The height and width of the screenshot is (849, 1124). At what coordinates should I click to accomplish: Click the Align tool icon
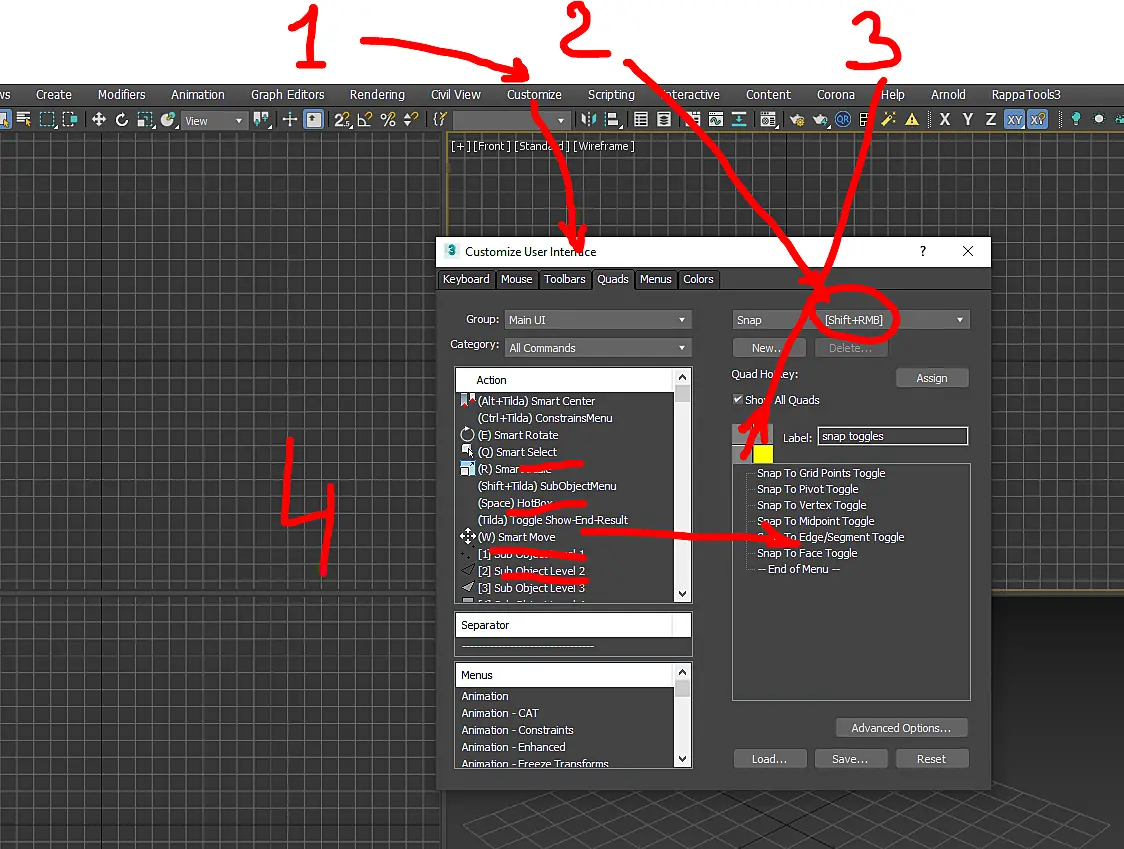(612, 120)
